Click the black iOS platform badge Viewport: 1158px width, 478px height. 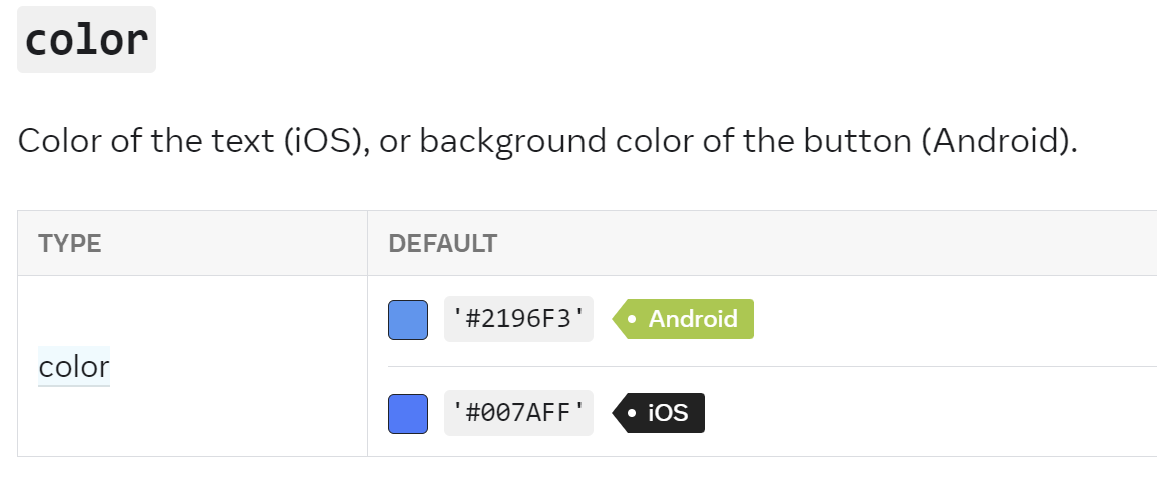(x=659, y=413)
